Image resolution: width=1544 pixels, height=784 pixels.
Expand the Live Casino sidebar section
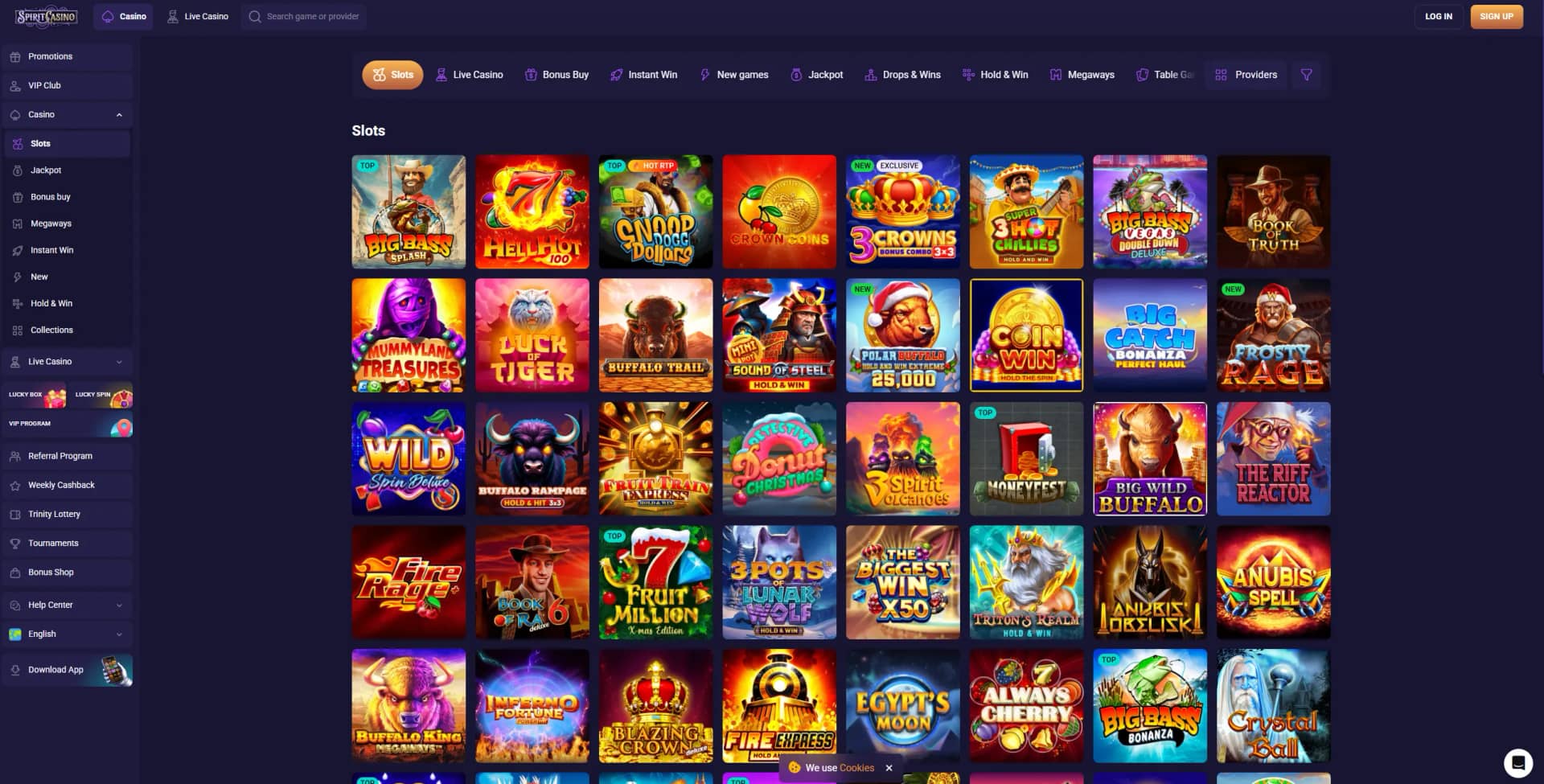119,362
